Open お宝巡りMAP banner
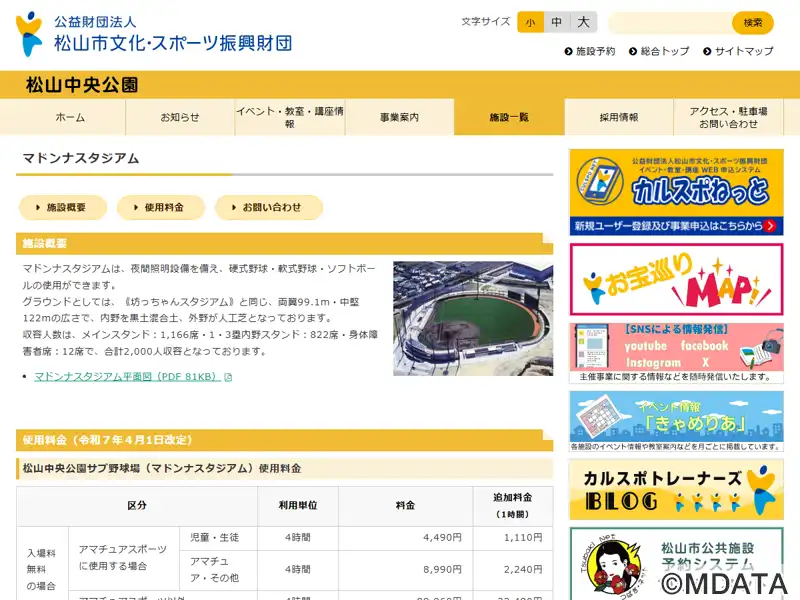The width and height of the screenshot is (800, 600). (677, 279)
